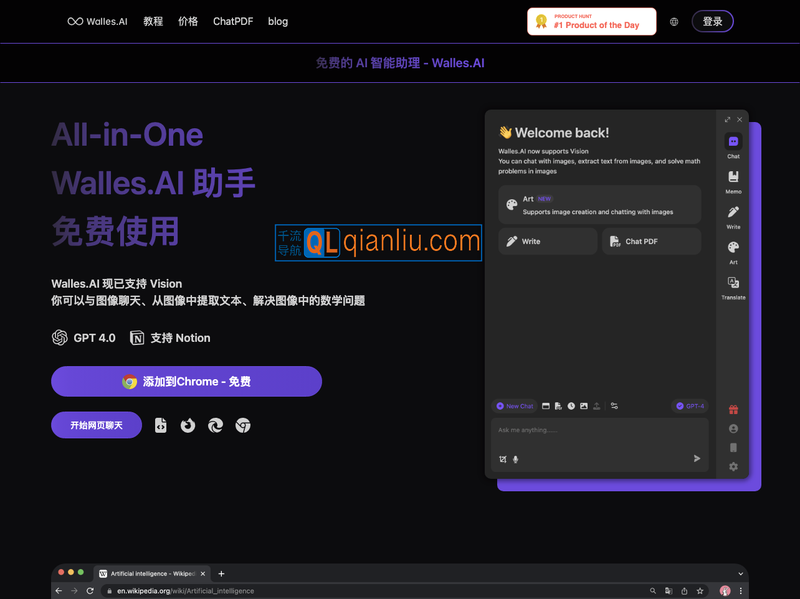The height and width of the screenshot is (599, 800).
Task: Toggle the chat options sliders icon
Action: (x=615, y=406)
